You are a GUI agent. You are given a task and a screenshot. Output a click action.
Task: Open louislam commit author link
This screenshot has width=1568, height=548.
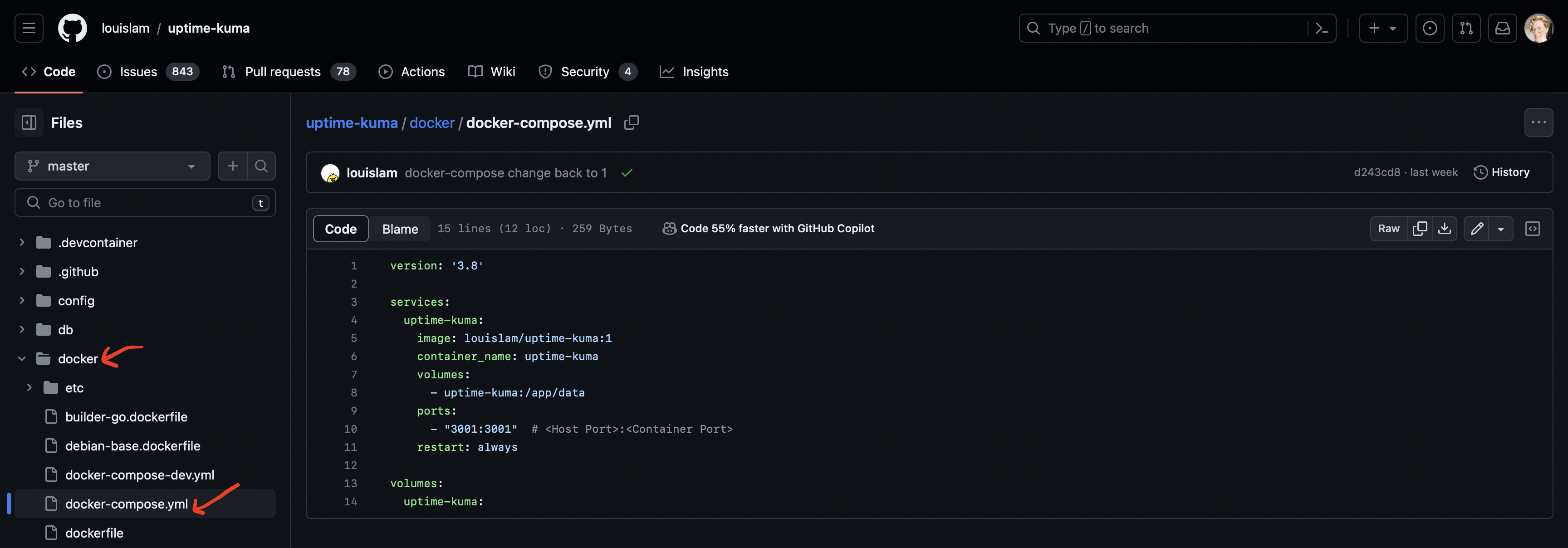[x=372, y=172]
